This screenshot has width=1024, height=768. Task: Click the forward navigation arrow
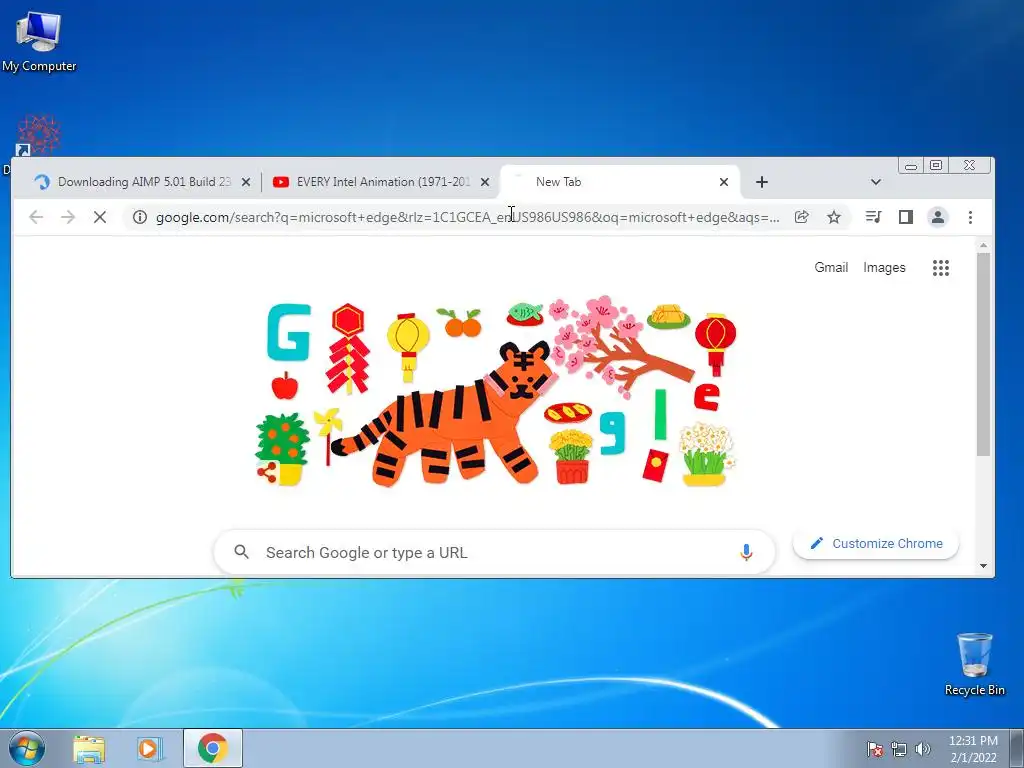pos(68,217)
